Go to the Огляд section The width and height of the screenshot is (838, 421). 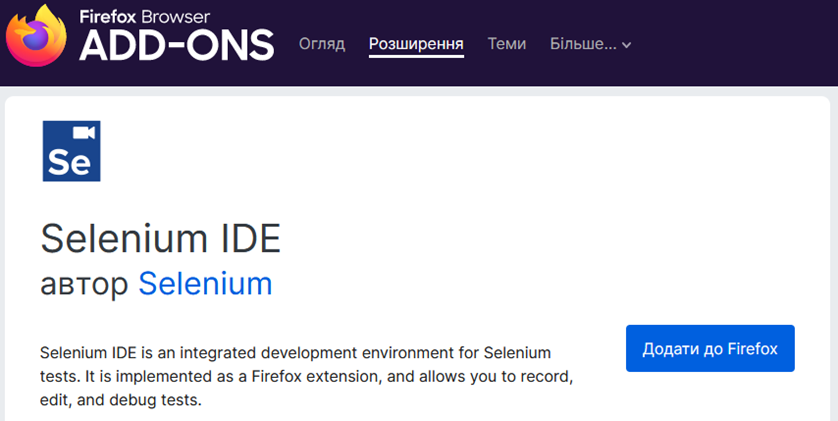coord(322,44)
